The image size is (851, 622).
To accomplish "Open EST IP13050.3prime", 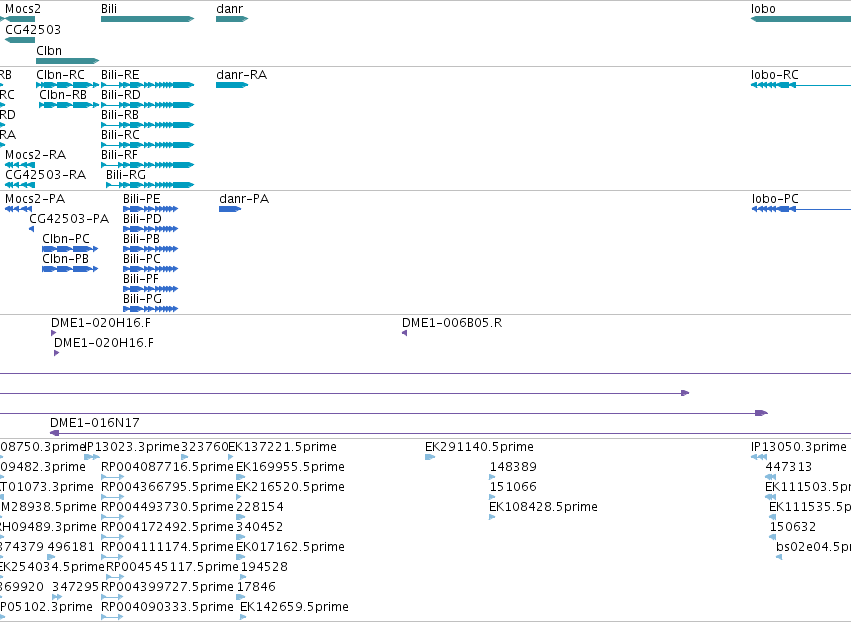I will pyautogui.click(x=759, y=457).
